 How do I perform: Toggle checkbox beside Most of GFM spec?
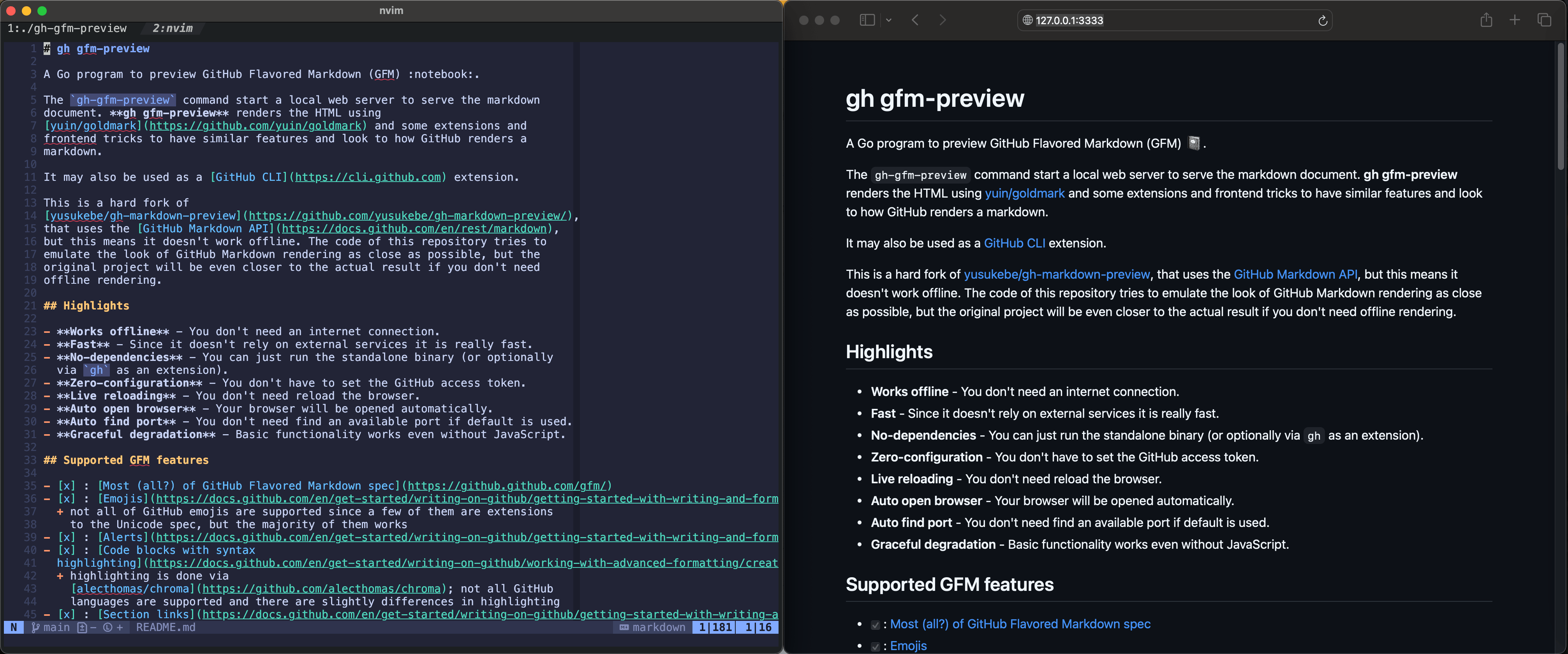875,625
